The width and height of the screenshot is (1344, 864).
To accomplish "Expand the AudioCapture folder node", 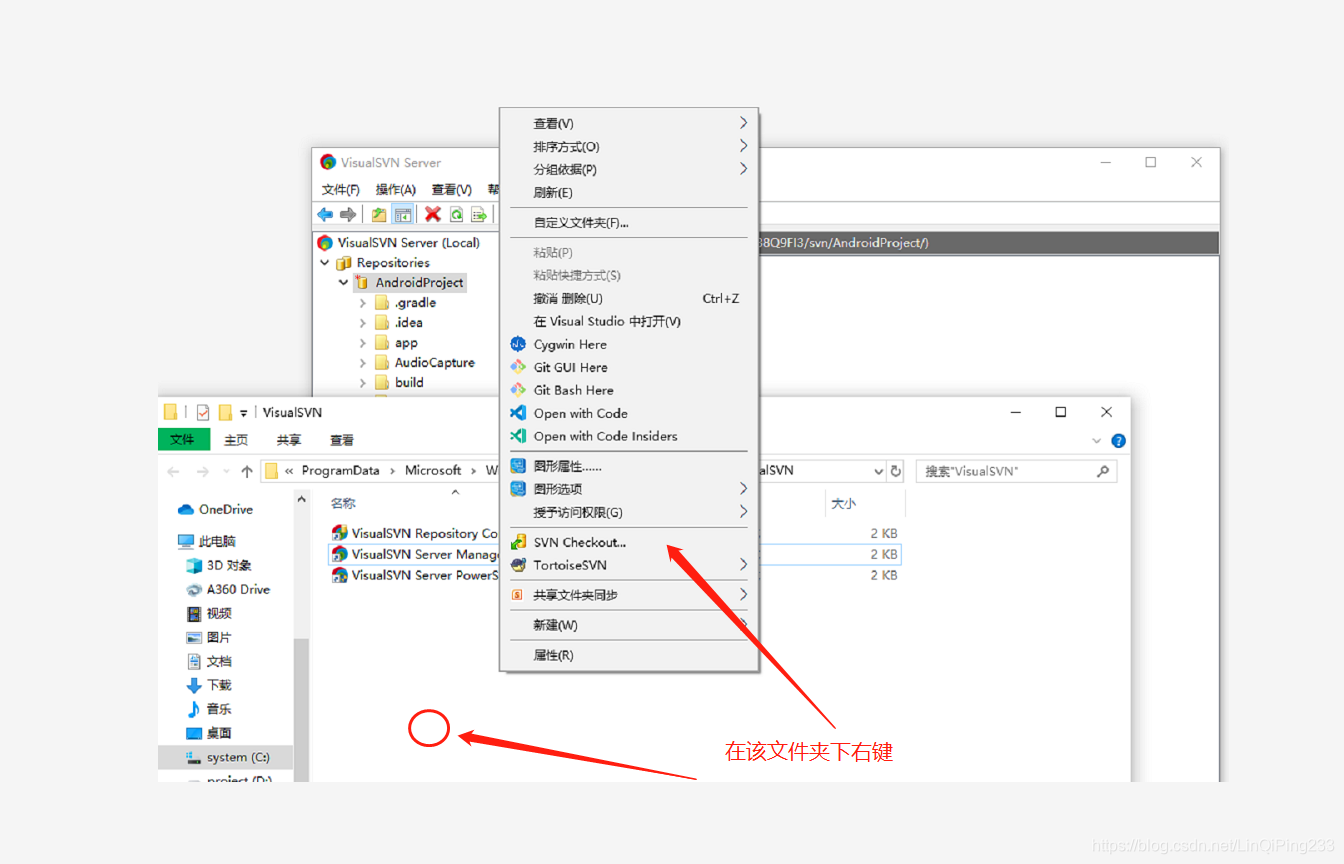I will click(x=363, y=363).
